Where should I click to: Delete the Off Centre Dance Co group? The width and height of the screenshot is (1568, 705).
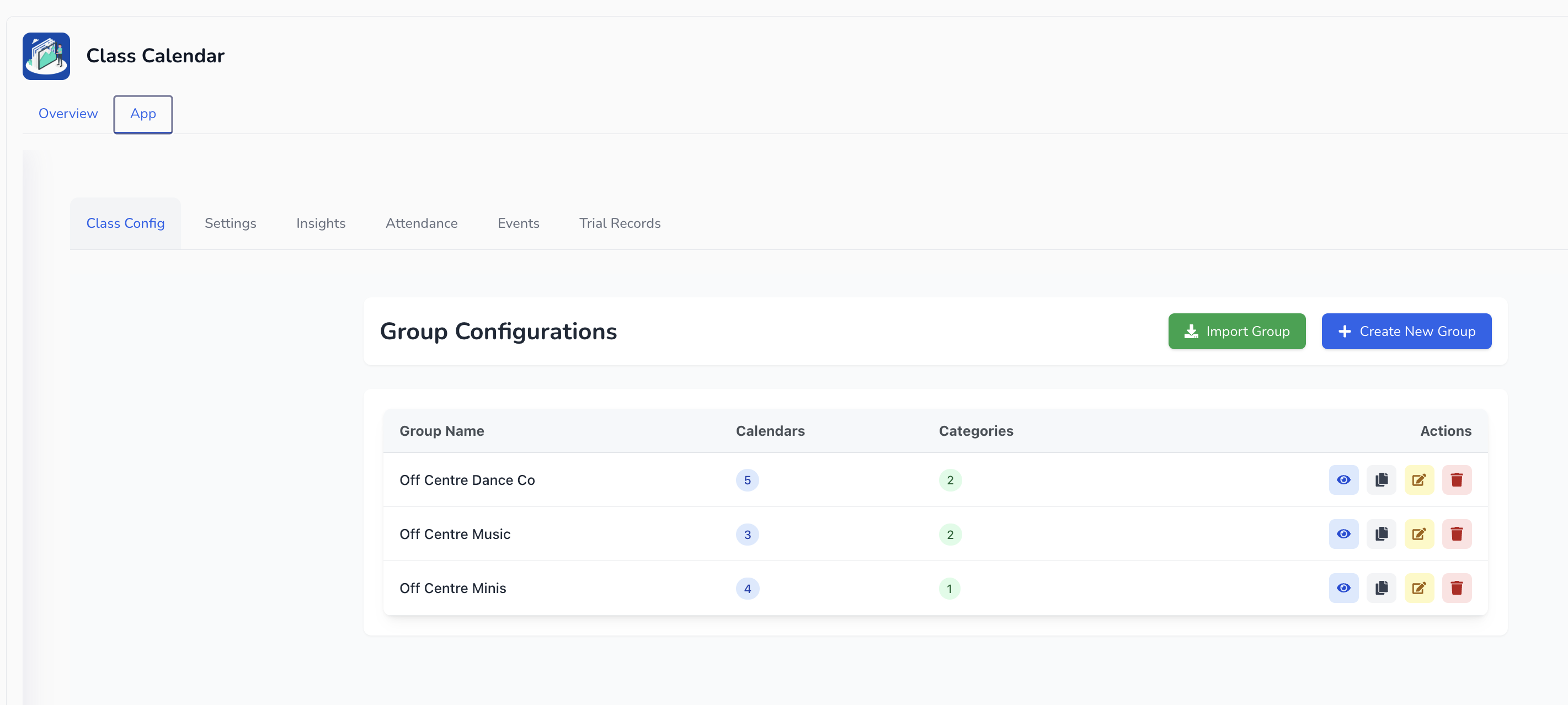click(x=1457, y=480)
